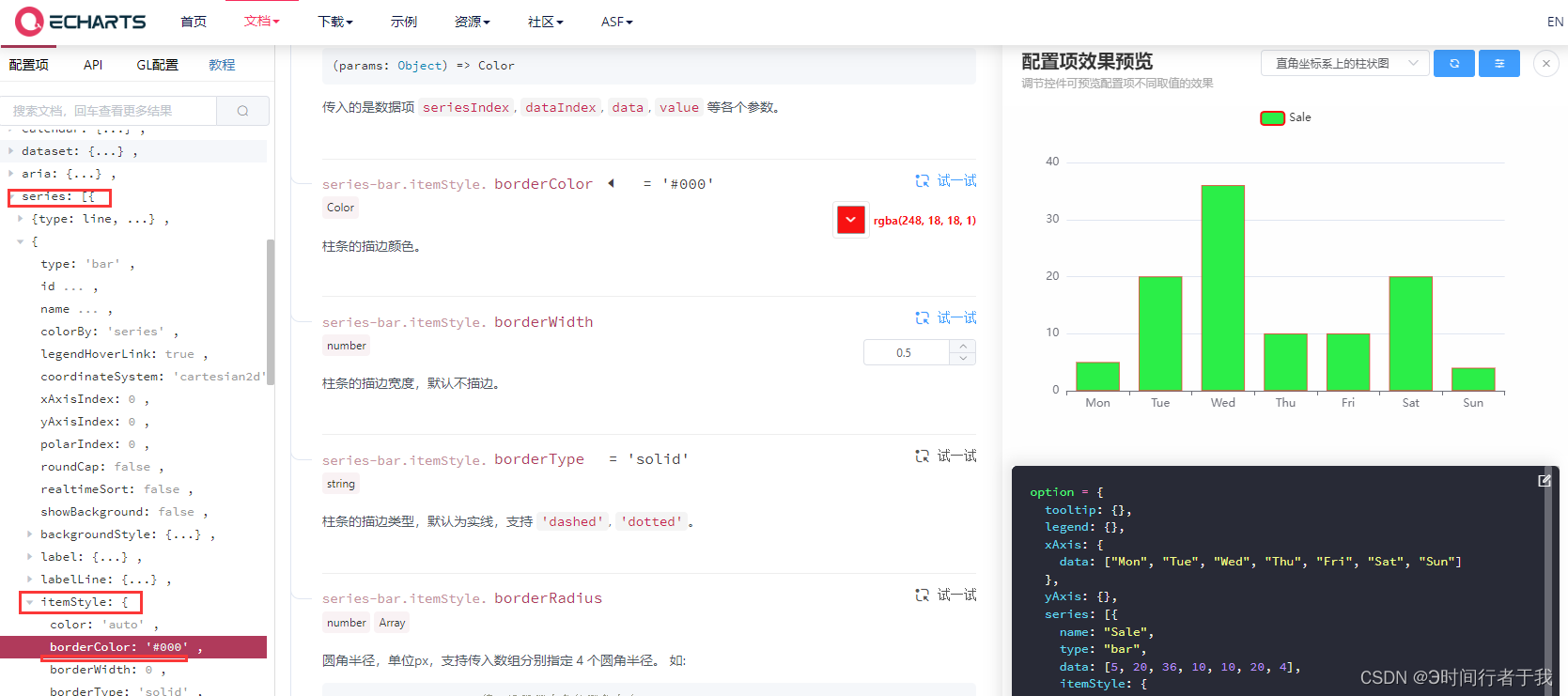This screenshot has width=1568, height=696.
Task: Click the borderWidth number input field
Action: [x=907, y=352]
